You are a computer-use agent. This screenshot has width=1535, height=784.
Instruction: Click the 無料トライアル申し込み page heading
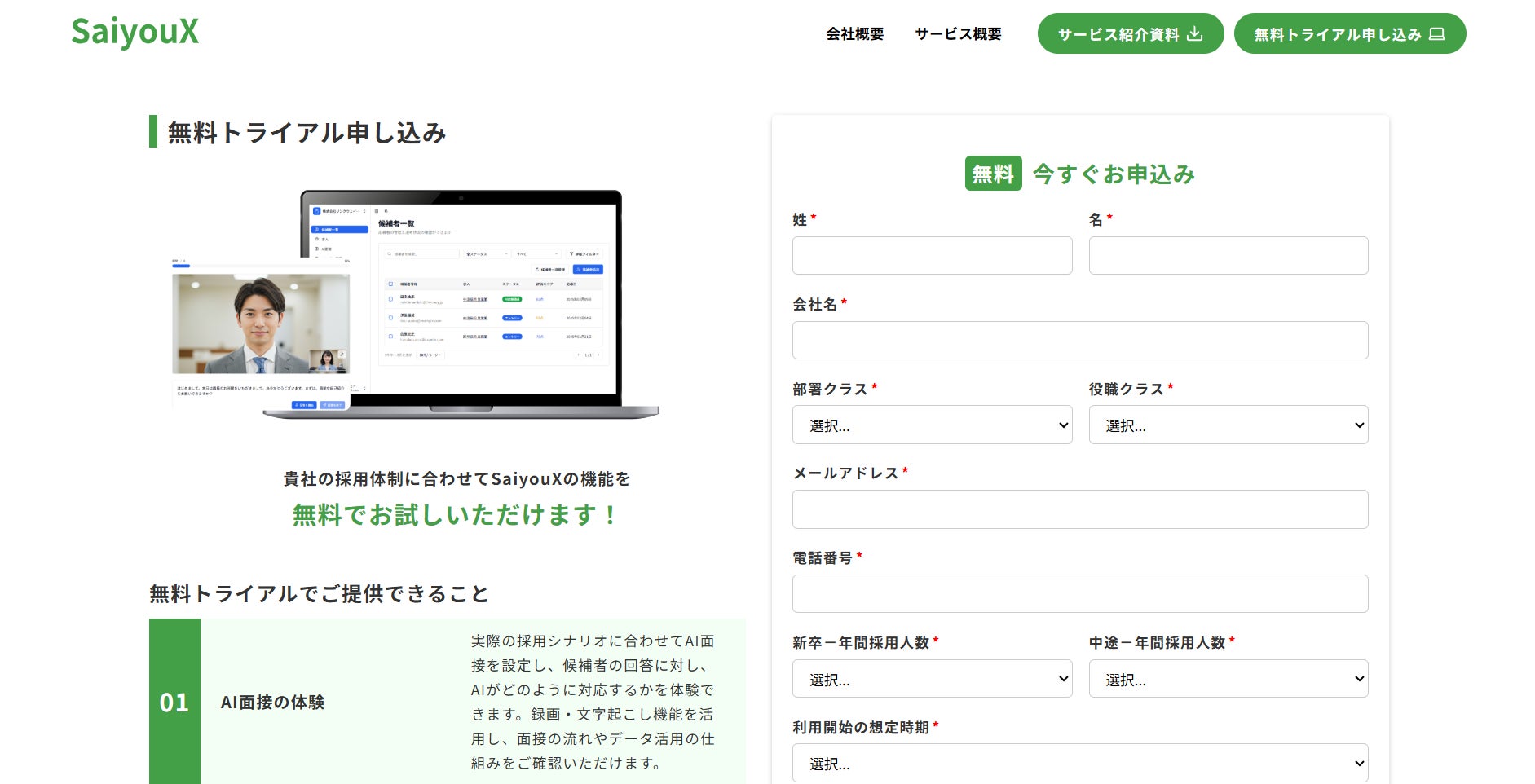tap(307, 132)
